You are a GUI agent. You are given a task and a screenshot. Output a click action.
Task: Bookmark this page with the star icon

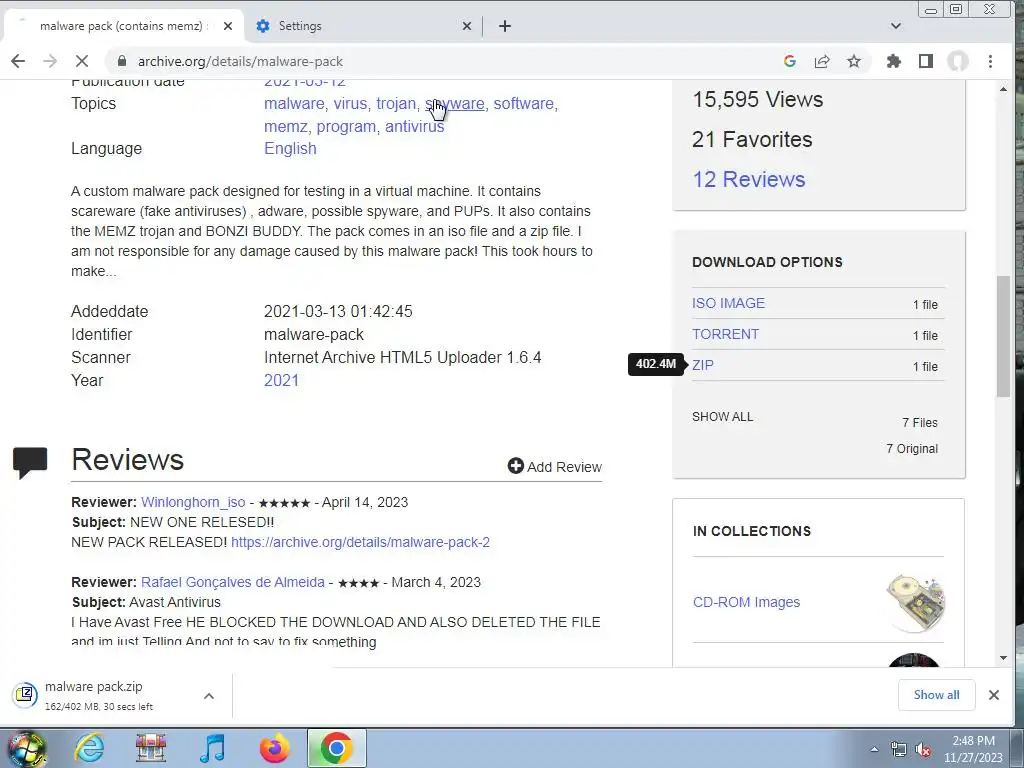coord(854,61)
